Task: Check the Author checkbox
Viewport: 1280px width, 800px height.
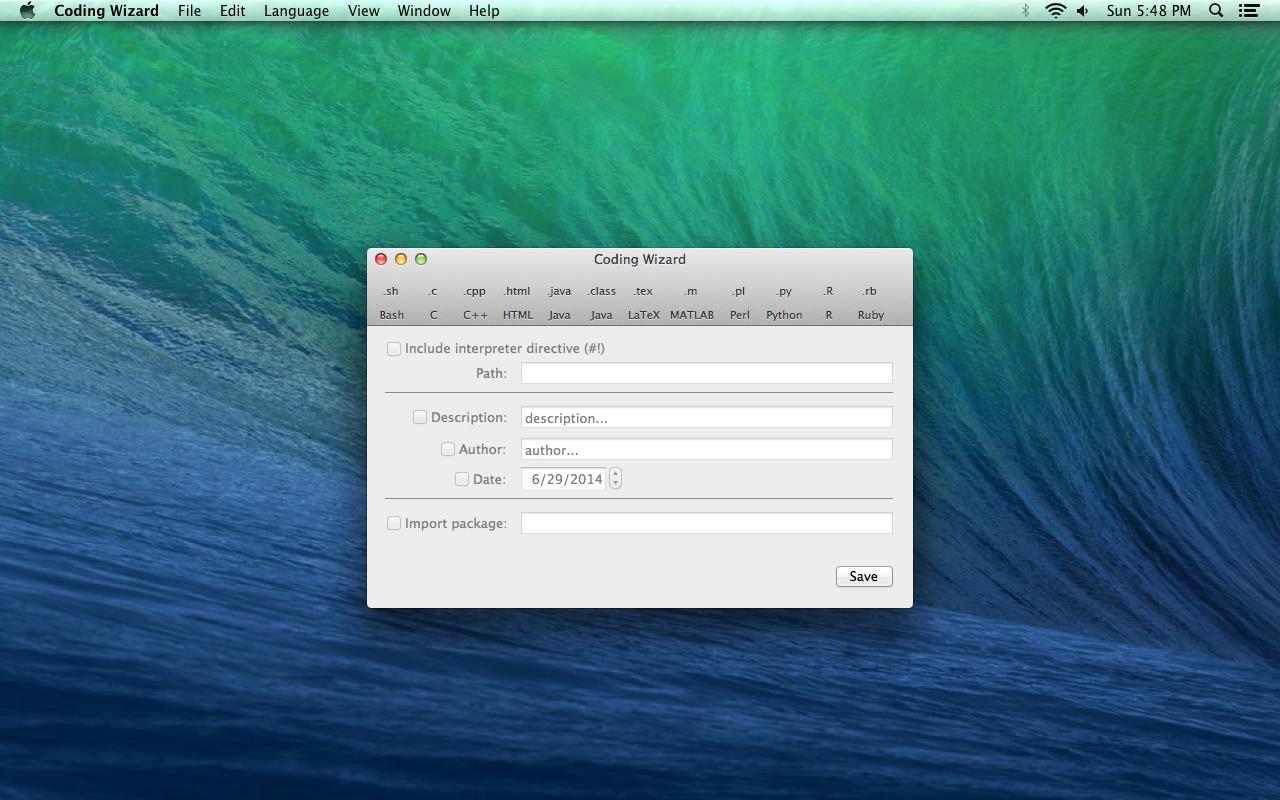Action: (x=448, y=449)
